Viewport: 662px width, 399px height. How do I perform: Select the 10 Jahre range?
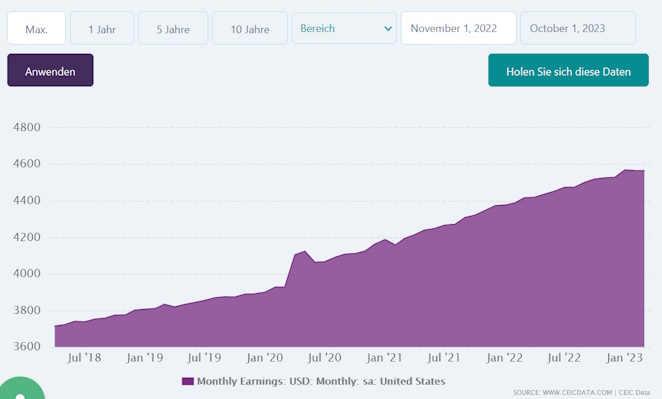point(250,28)
